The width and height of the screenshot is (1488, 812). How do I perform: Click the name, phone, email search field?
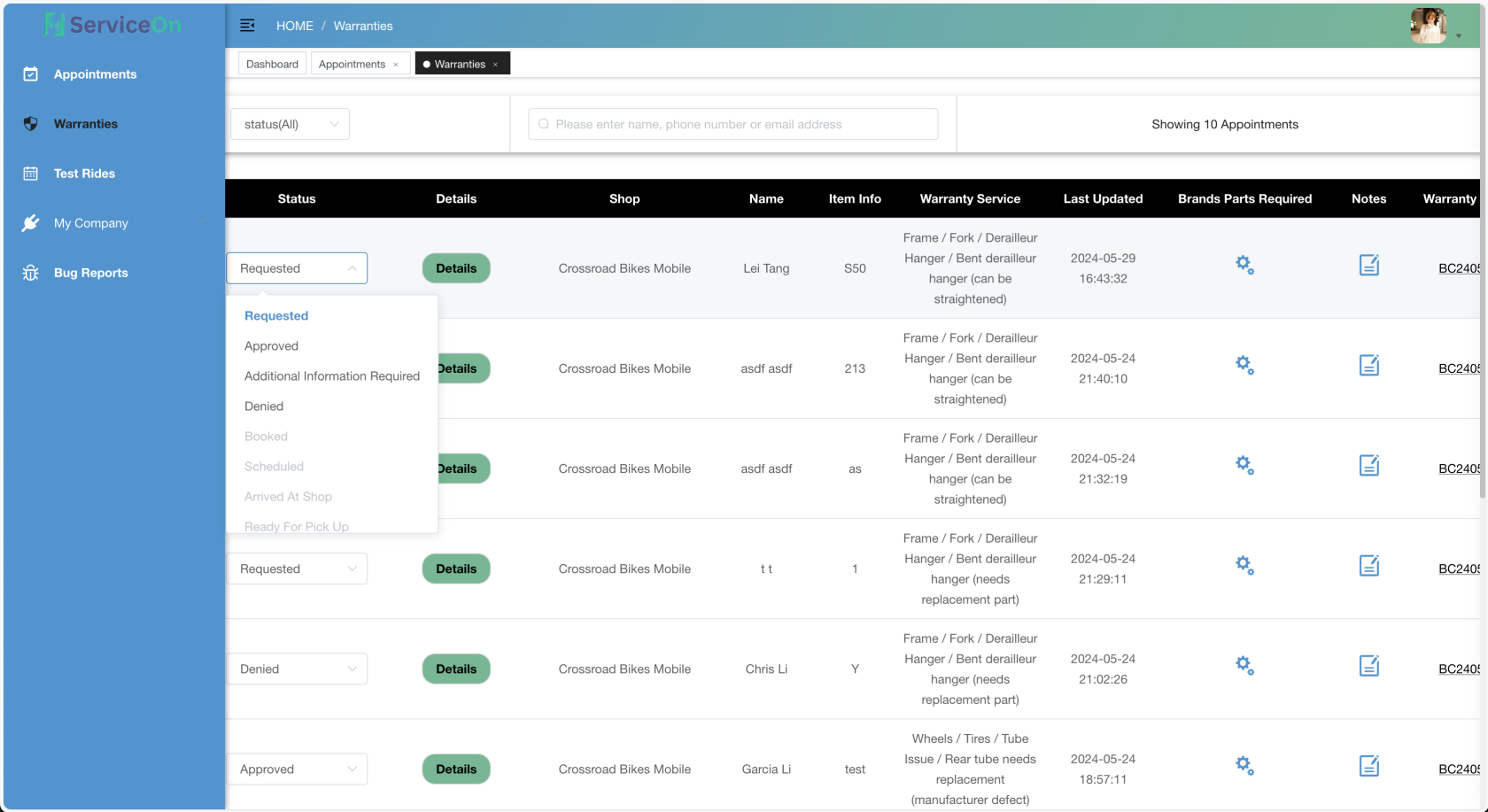point(733,124)
